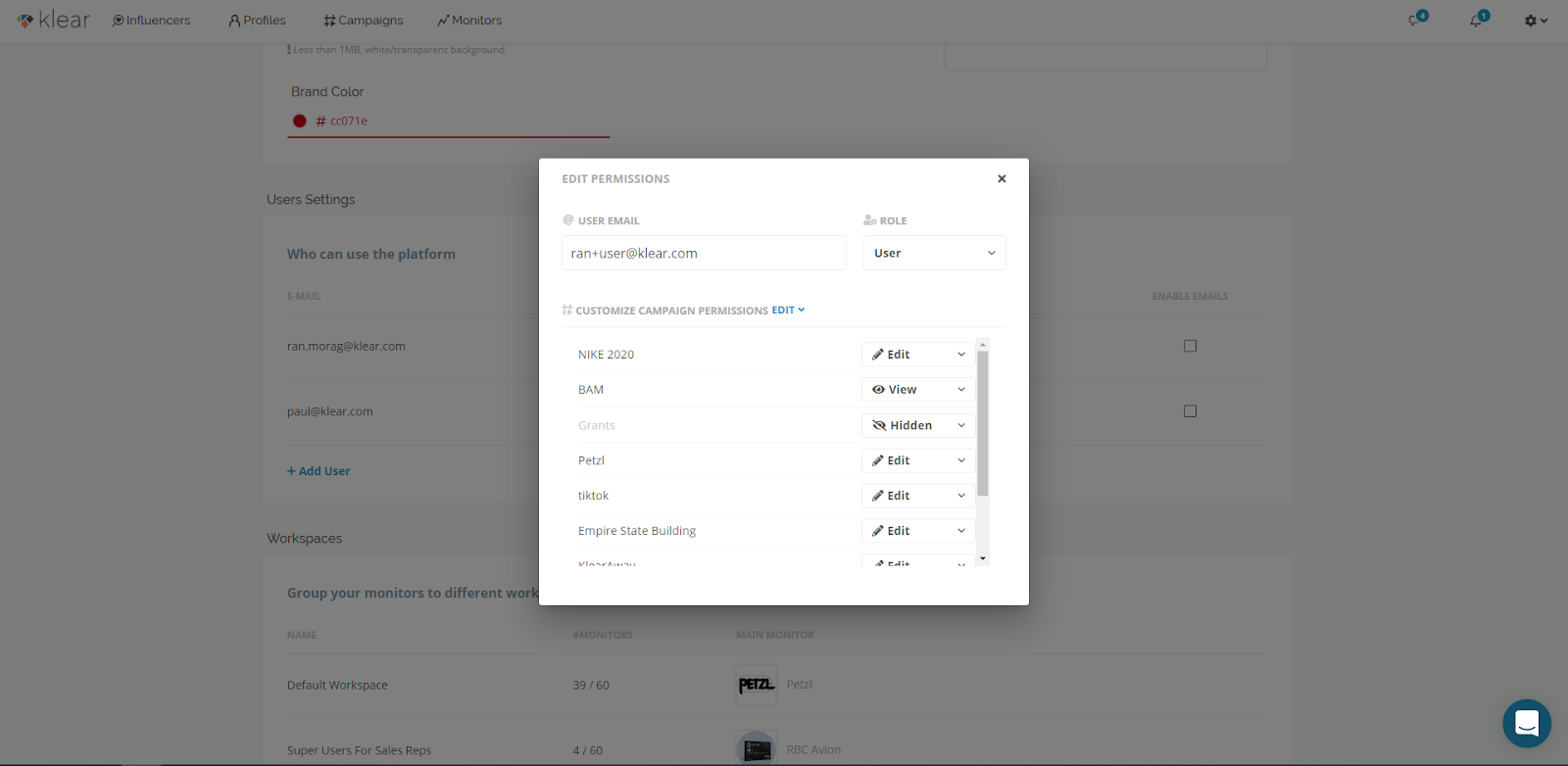Click the Default Workspace name

pyautogui.click(x=337, y=686)
